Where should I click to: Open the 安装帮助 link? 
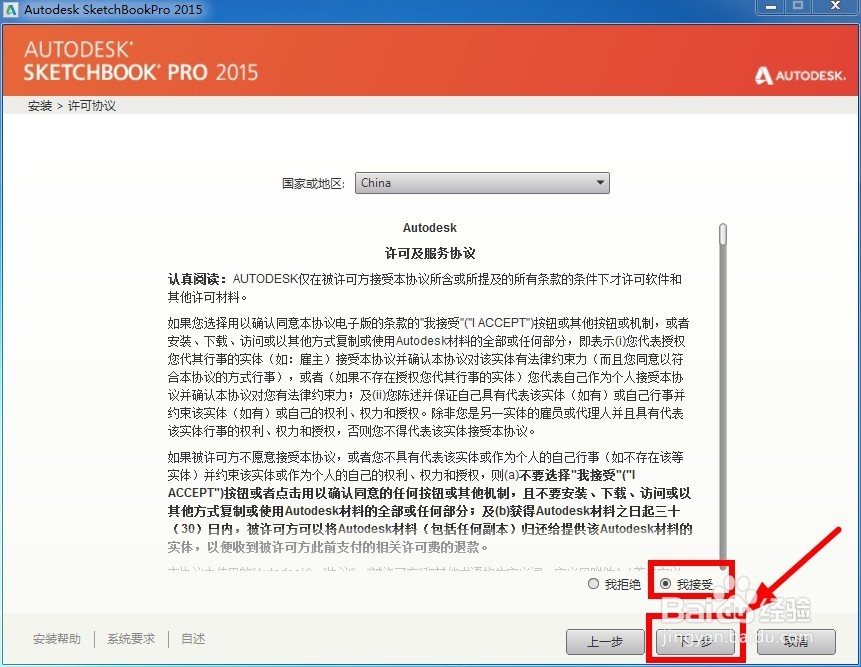pyautogui.click(x=57, y=638)
